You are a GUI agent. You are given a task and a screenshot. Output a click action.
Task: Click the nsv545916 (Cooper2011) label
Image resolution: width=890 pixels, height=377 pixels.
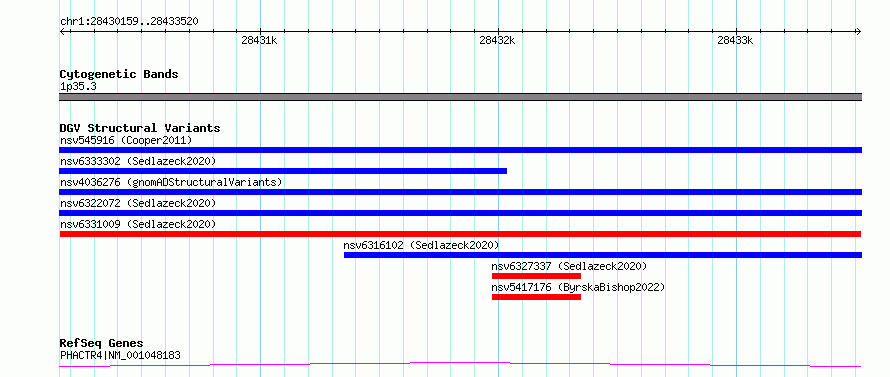126,140
